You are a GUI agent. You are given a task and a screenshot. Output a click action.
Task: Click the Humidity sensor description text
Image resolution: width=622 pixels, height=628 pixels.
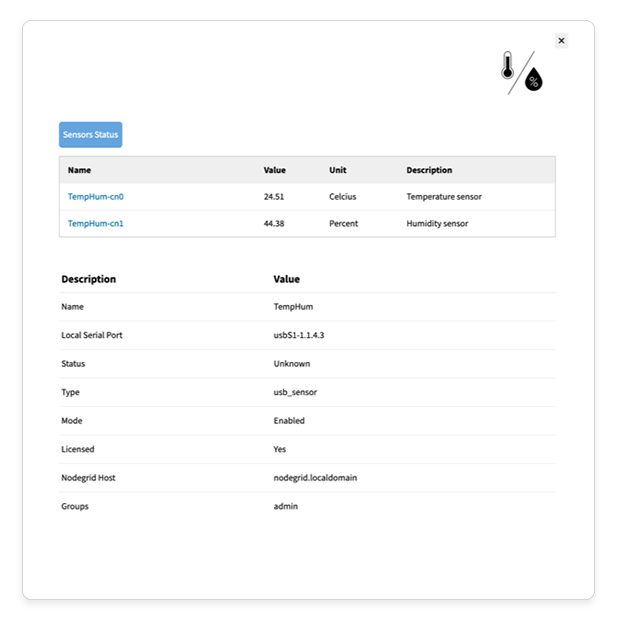click(437, 224)
